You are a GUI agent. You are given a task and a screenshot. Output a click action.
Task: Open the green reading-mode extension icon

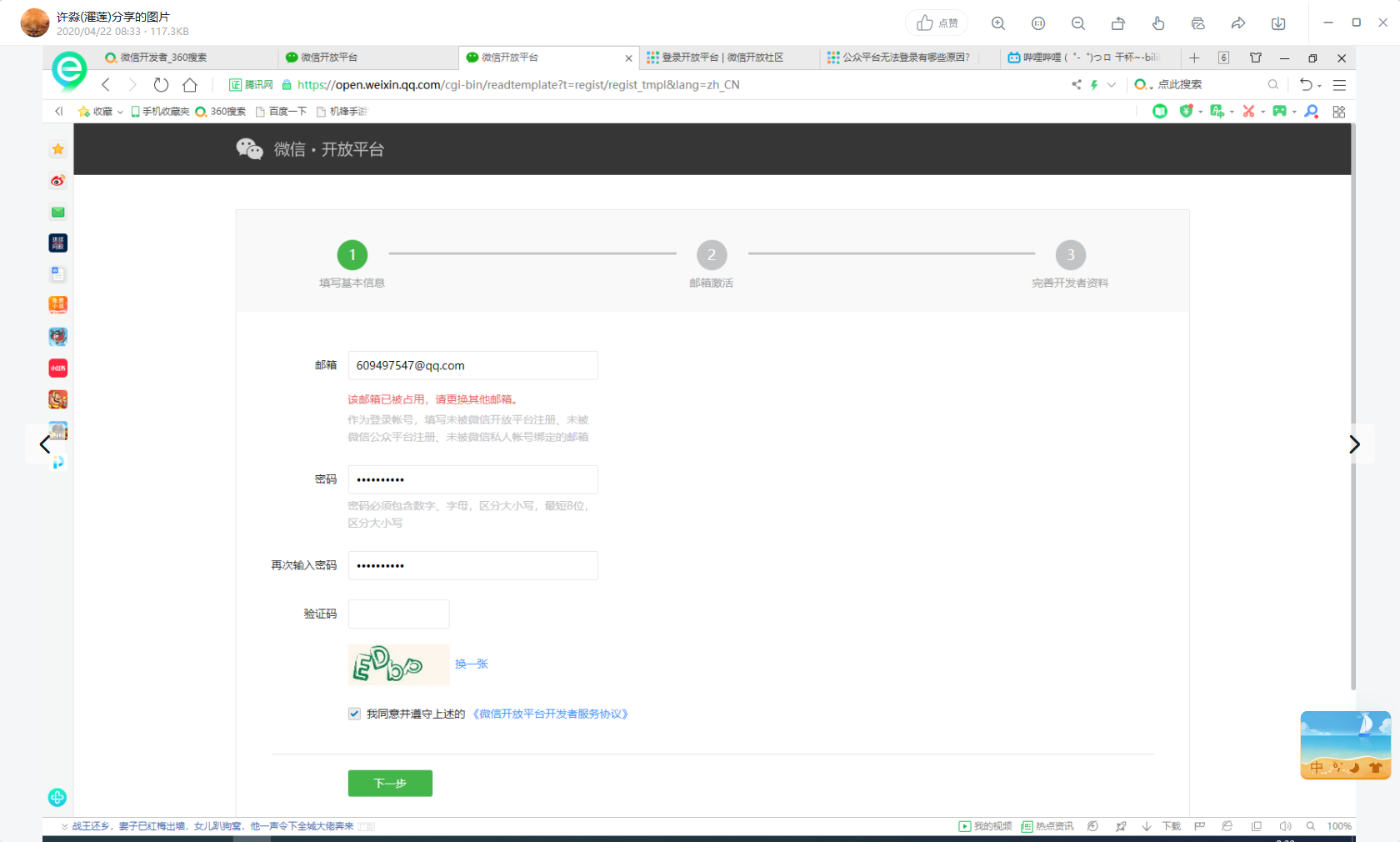[1160, 111]
